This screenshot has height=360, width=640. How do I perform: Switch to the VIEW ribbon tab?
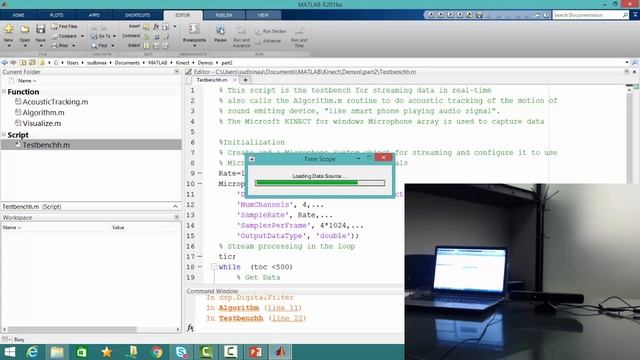[263, 15]
